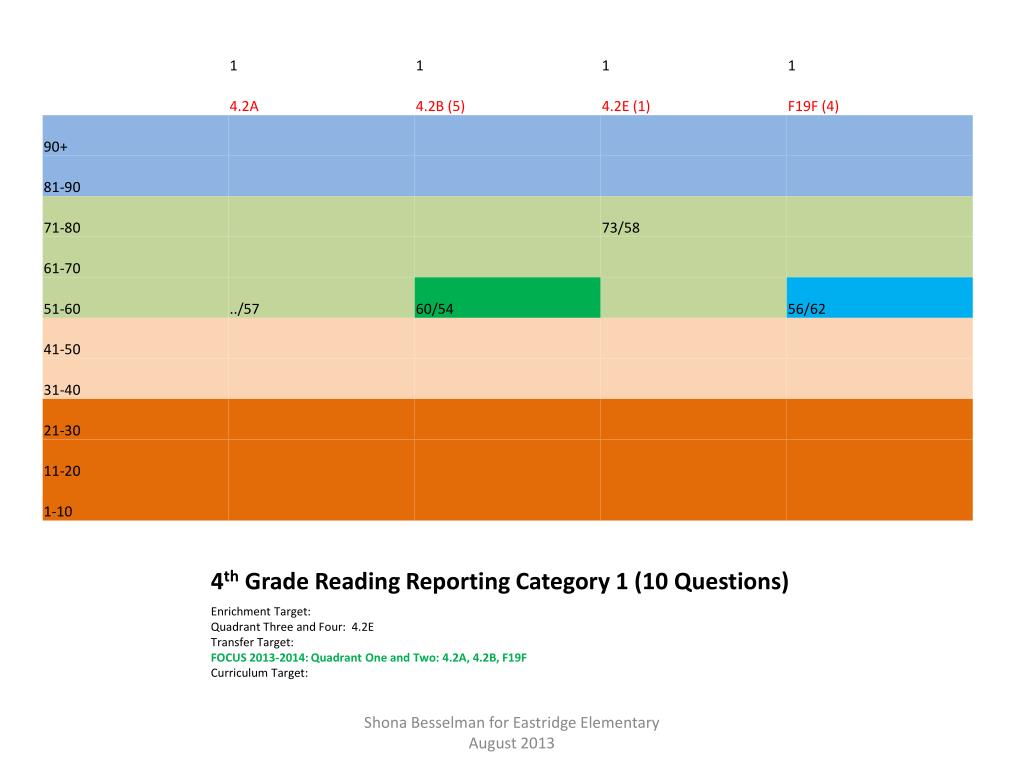Click the 90+ row label
Image resolution: width=1024 pixels, height=768 pixels.
(56, 147)
